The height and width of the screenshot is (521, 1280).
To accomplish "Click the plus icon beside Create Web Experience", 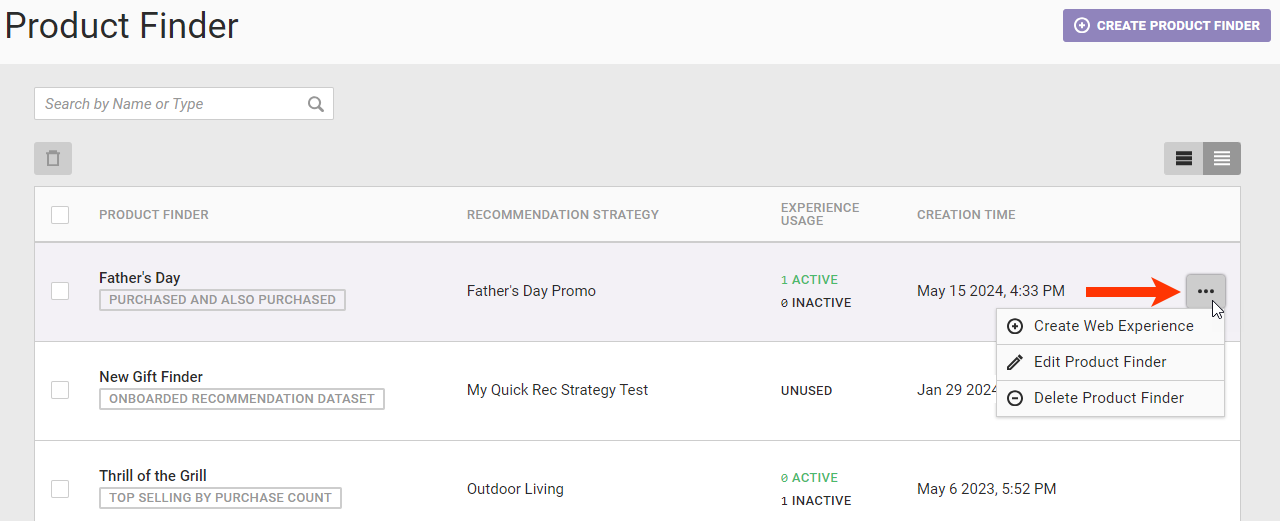I will 1015,326.
